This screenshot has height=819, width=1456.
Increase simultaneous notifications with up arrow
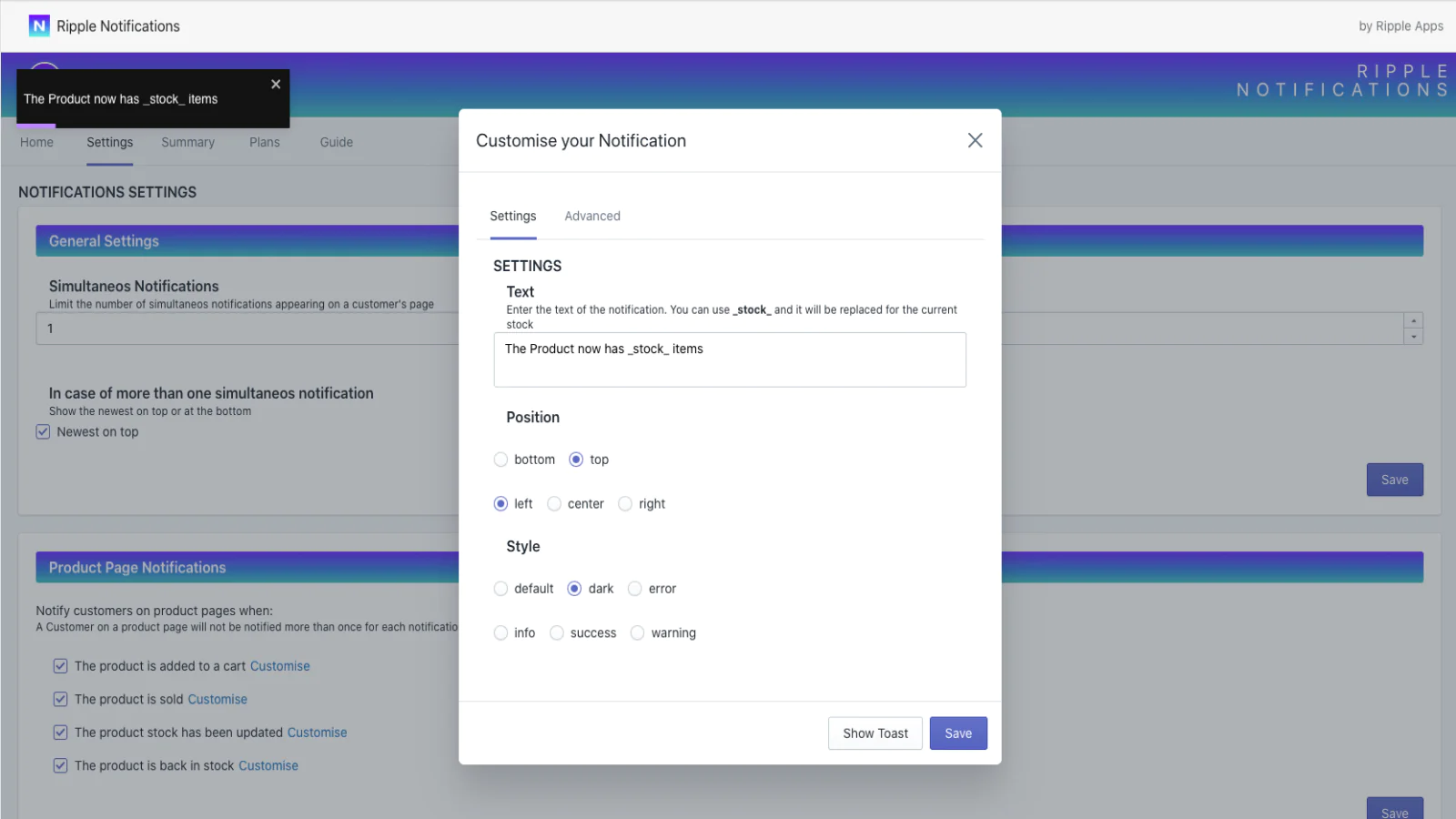tap(1413, 321)
